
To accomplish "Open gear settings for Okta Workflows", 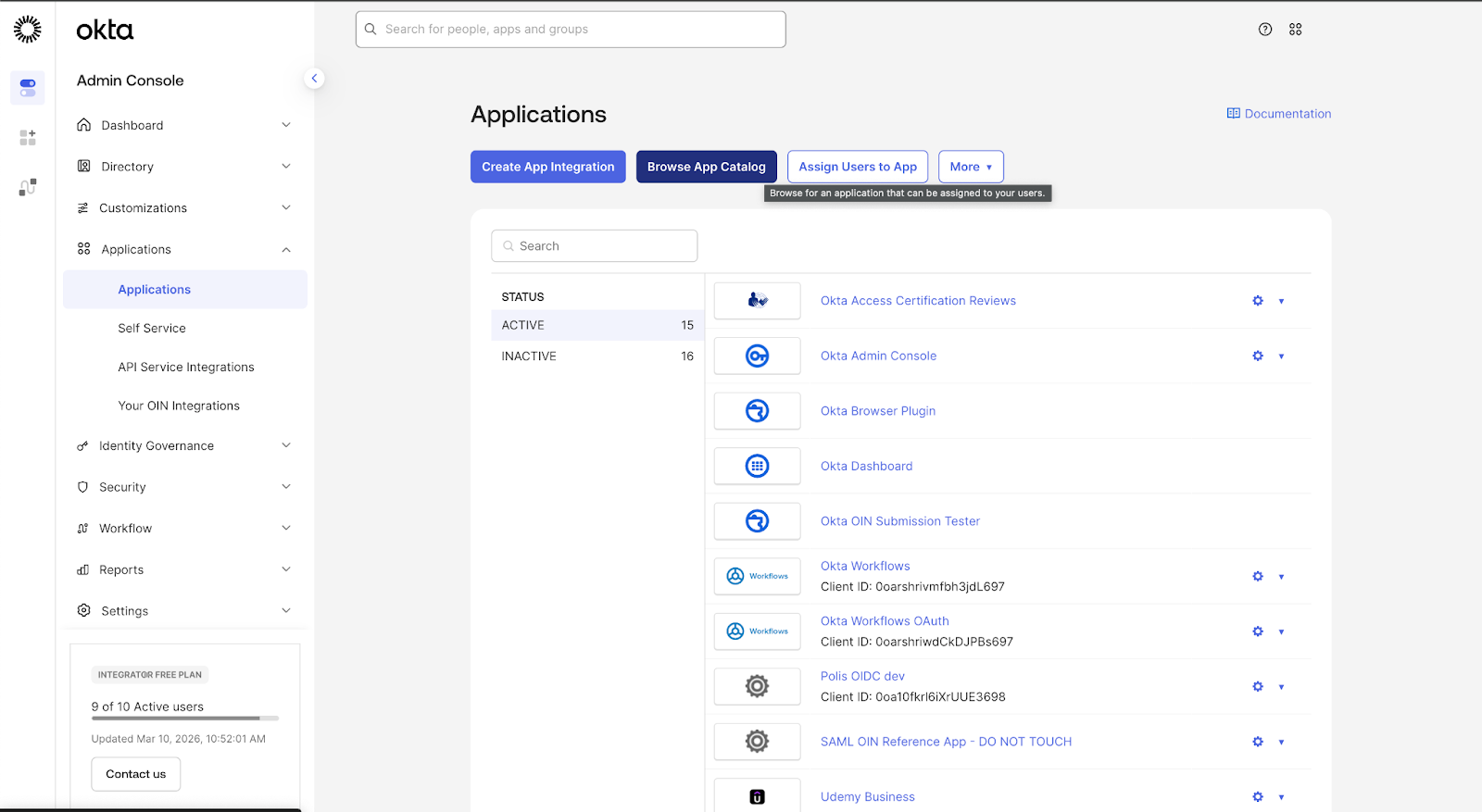I will coord(1258,576).
